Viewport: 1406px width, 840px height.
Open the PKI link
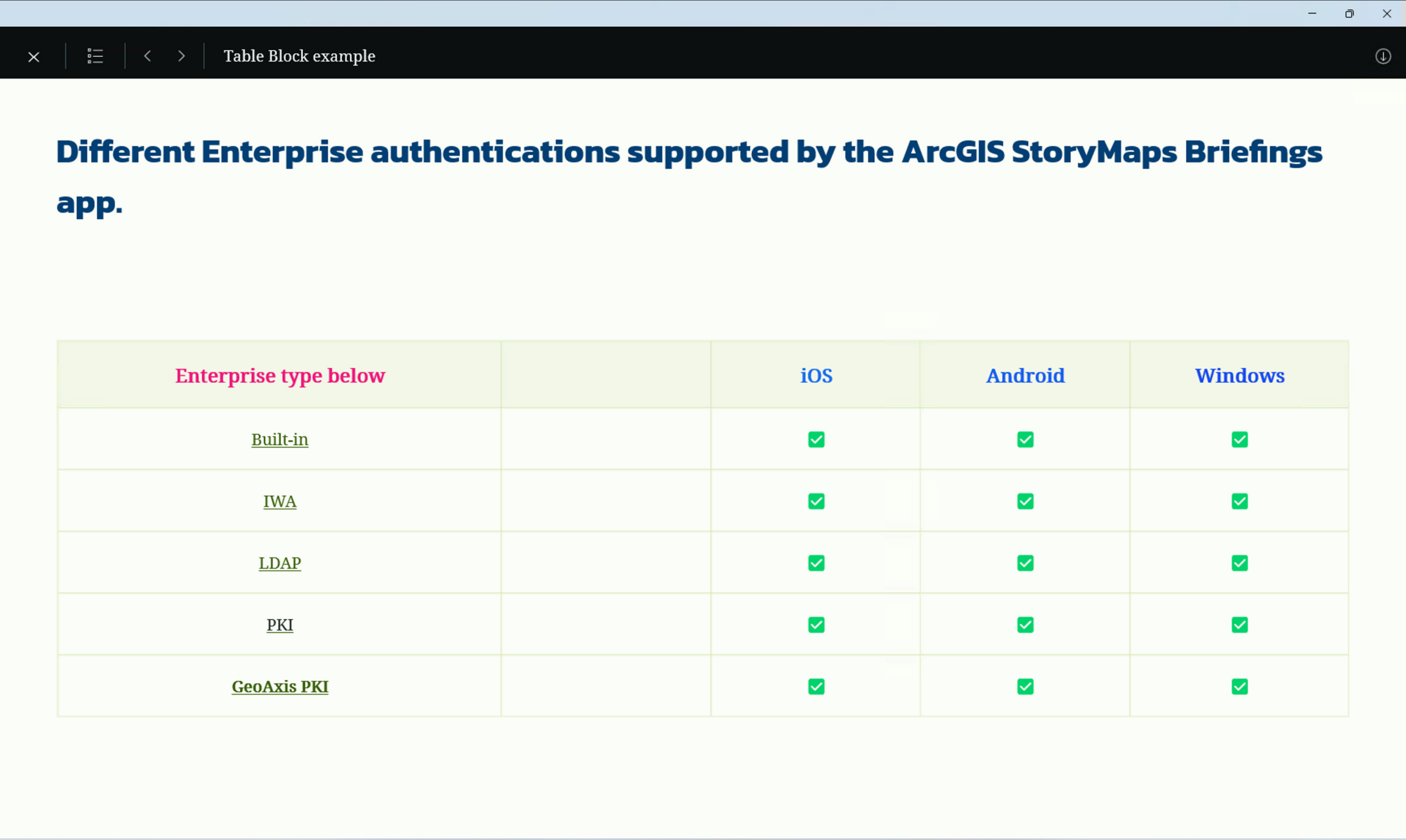point(280,625)
